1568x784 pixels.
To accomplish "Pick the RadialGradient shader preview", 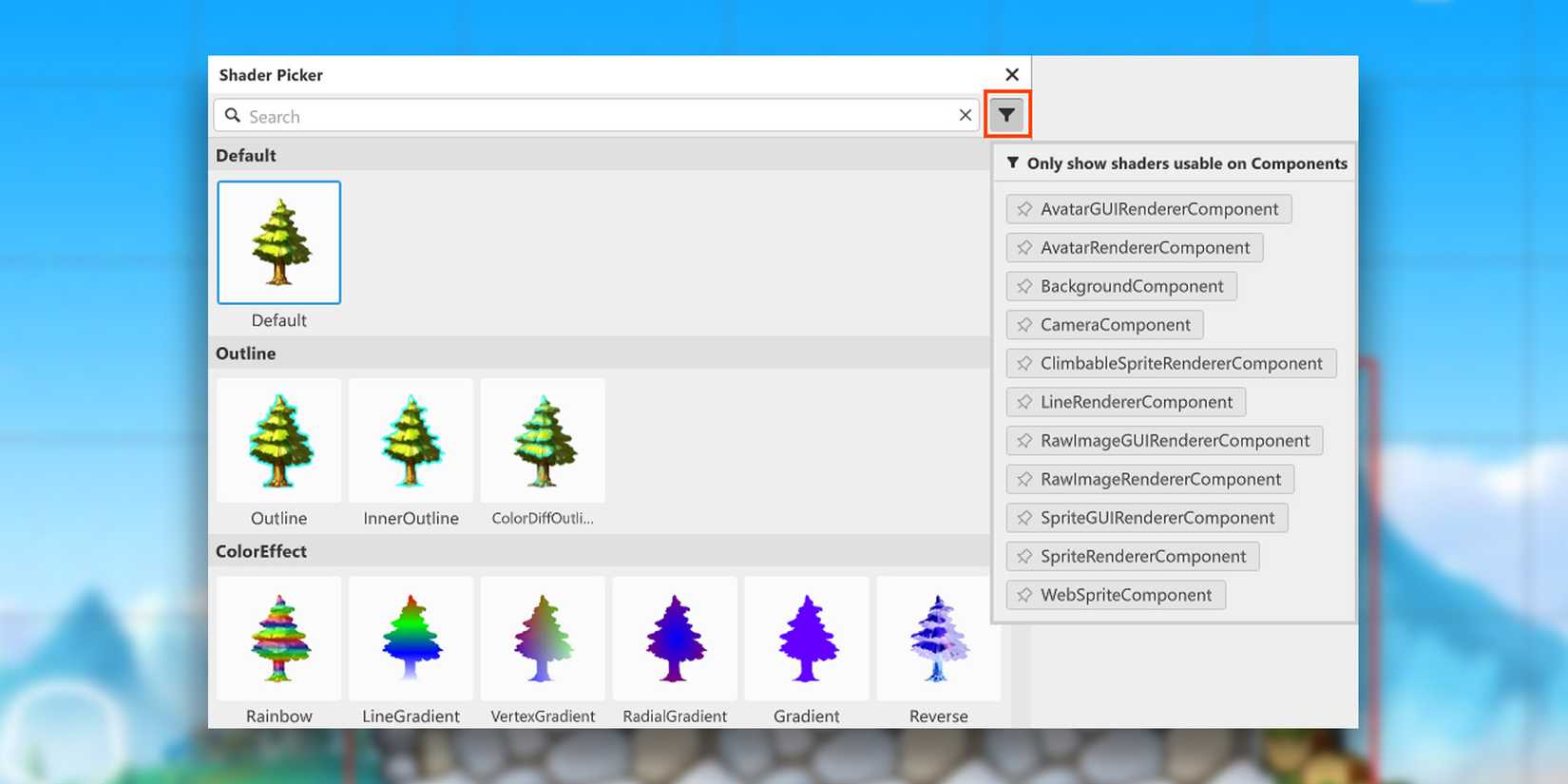I will pyautogui.click(x=675, y=638).
